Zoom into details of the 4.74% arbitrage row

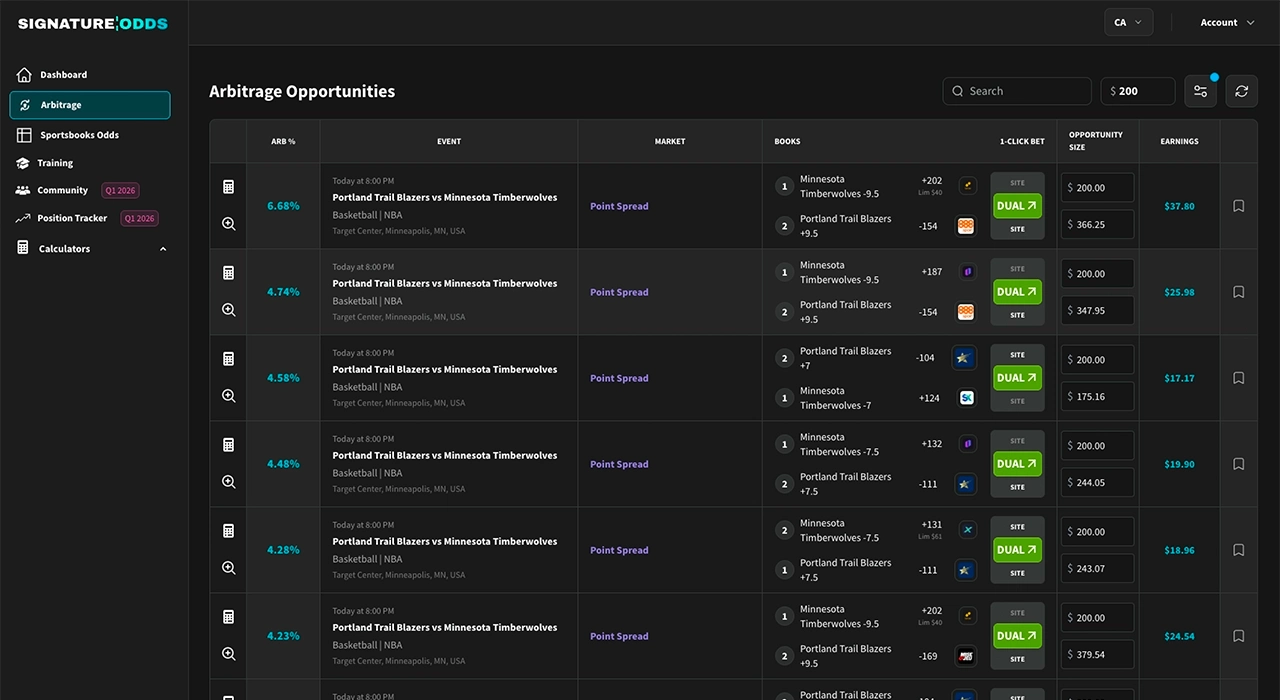(x=228, y=310)
